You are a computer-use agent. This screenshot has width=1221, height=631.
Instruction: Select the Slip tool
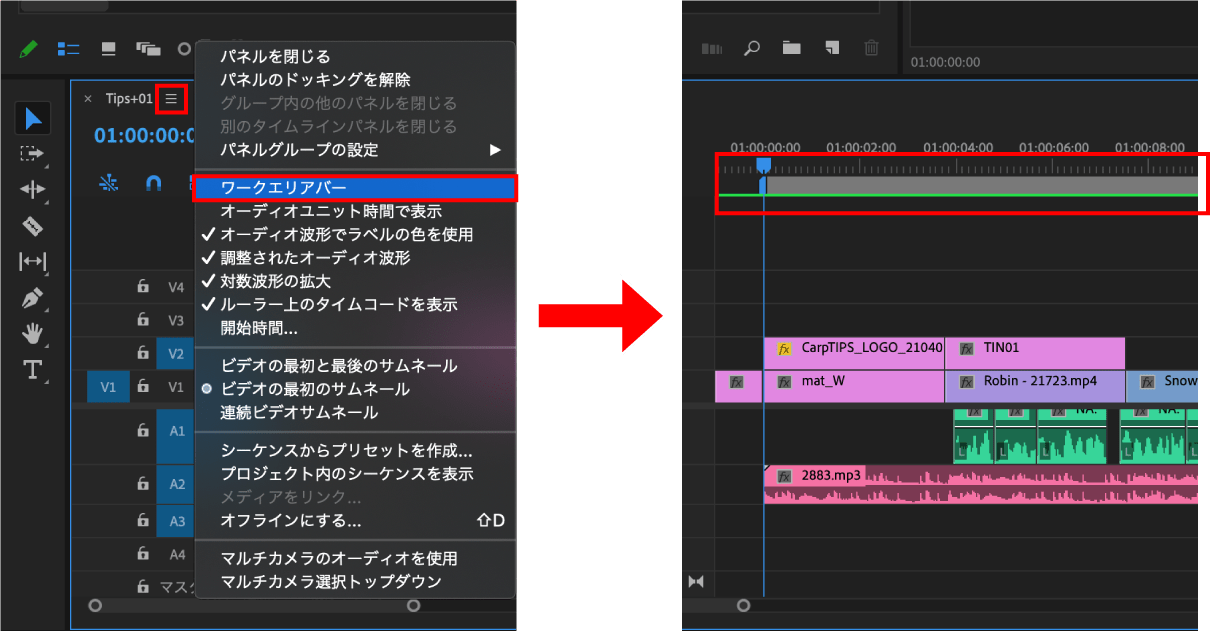pyautogui.click(x=33, y=262)
